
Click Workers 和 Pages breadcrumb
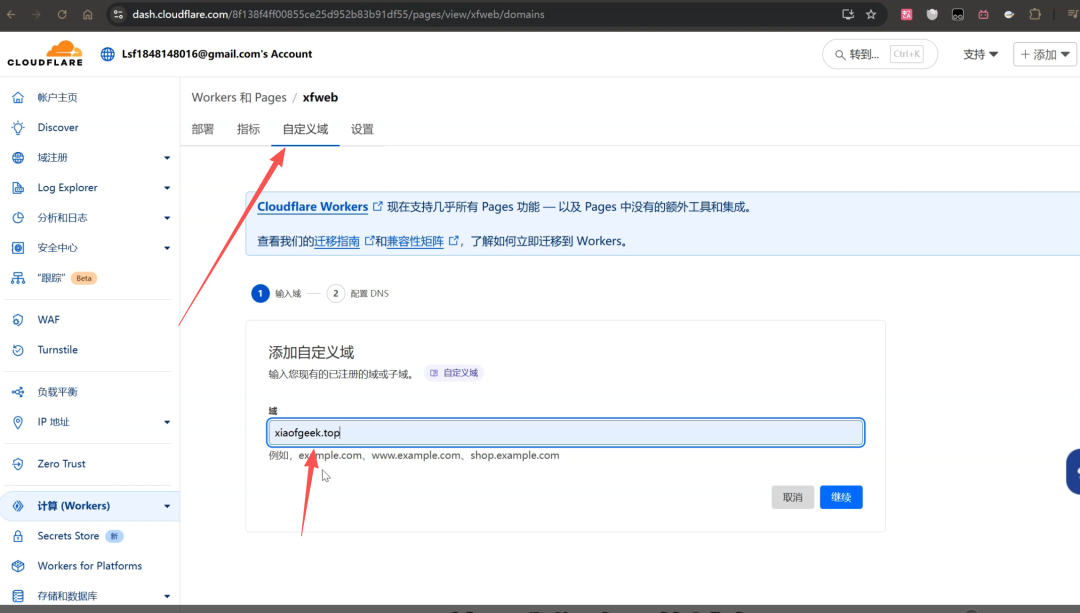click(x=239, y=97)
